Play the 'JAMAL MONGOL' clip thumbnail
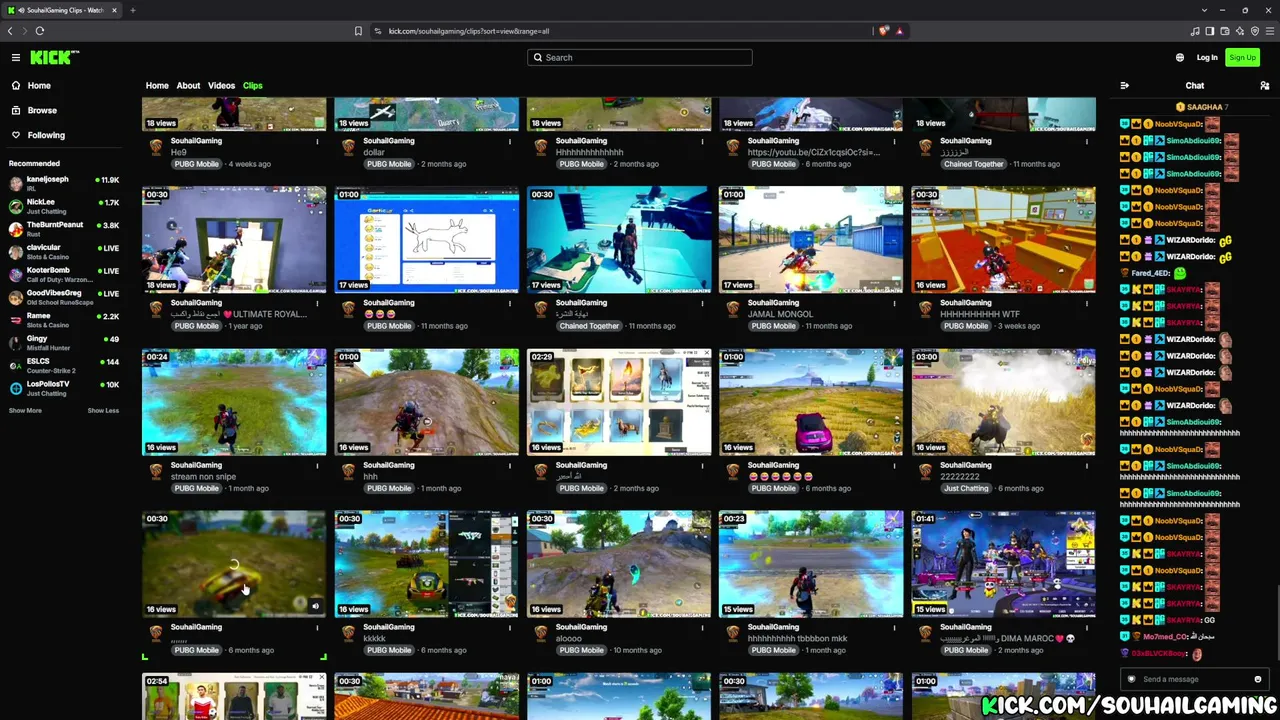Viewport: 1280px width, 720px height. [811, 239]
